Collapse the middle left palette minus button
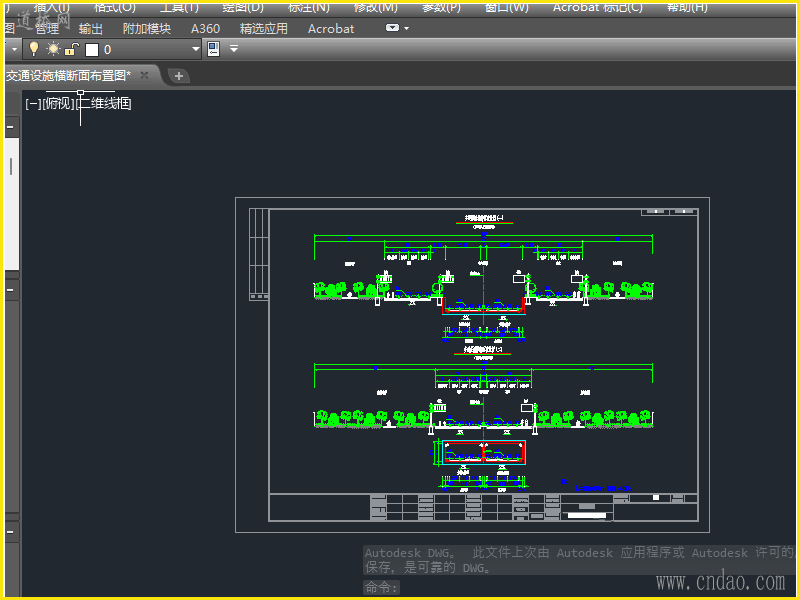The width and height of the screenshot is (800, 600). 10,289
